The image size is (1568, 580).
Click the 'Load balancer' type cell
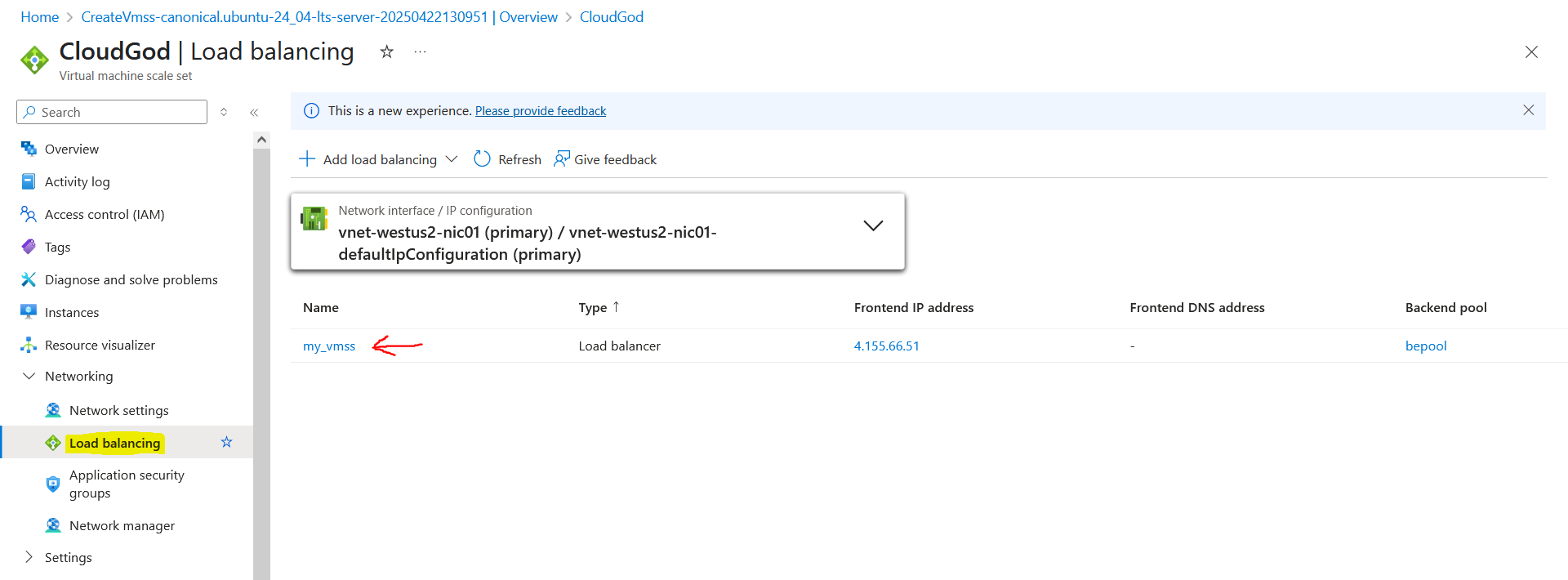point(620,346)
